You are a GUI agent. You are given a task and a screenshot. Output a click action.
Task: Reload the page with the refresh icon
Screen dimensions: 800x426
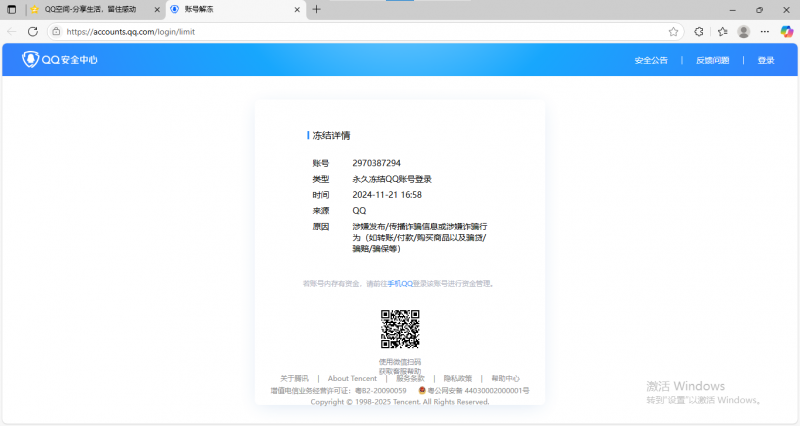33,32
